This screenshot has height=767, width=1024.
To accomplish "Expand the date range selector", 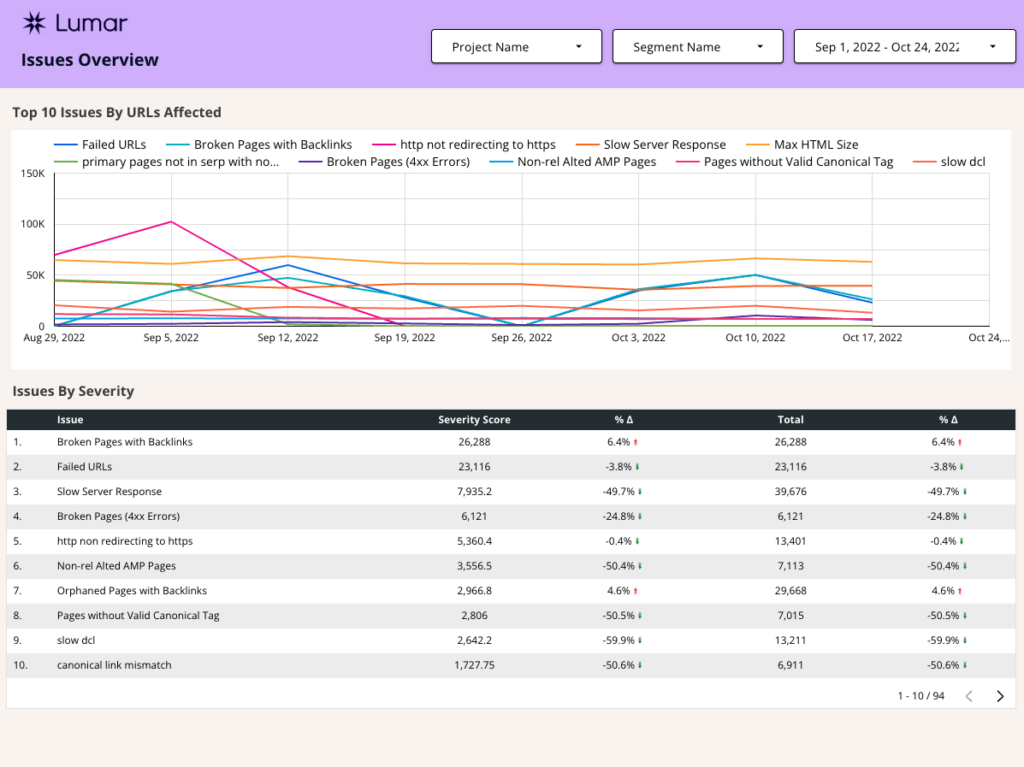I will point(904,46).
